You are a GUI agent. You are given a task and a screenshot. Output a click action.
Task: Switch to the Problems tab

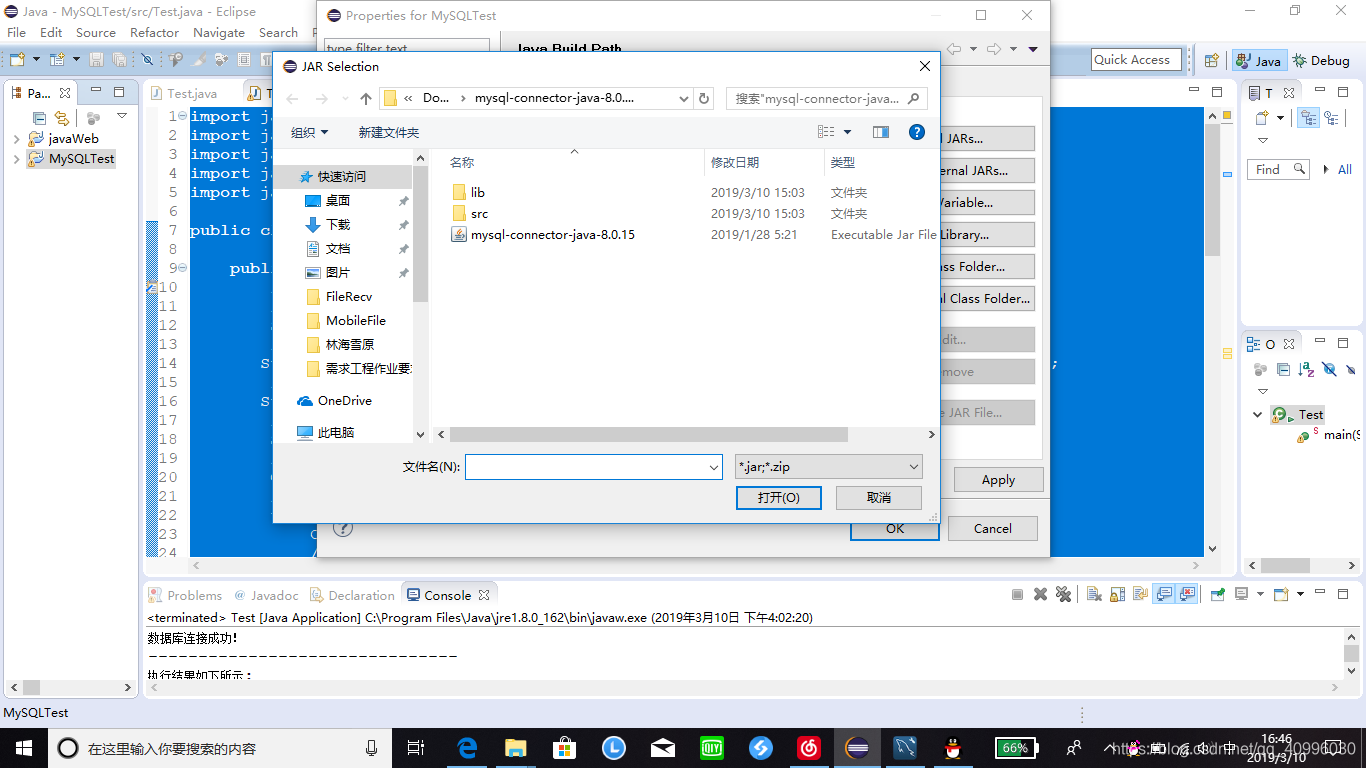185,595
